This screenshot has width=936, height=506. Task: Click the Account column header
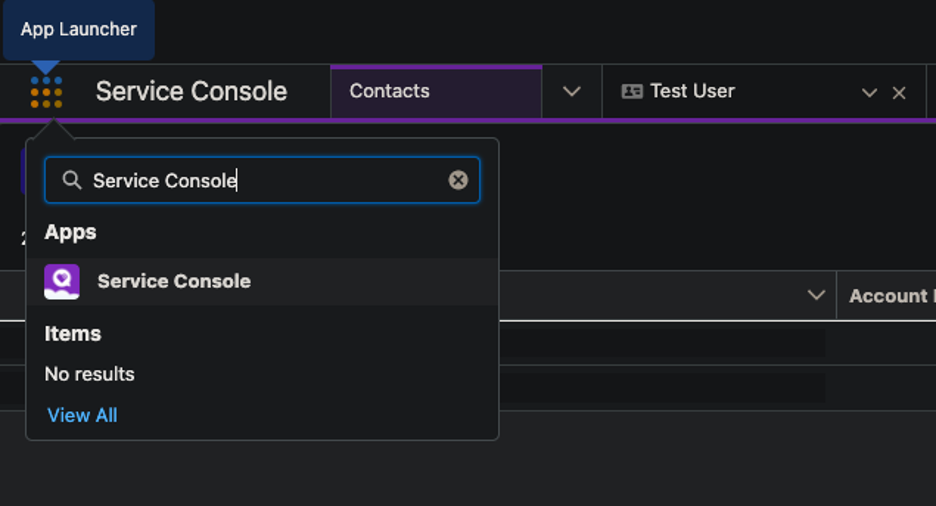click(x=888, y=296)
